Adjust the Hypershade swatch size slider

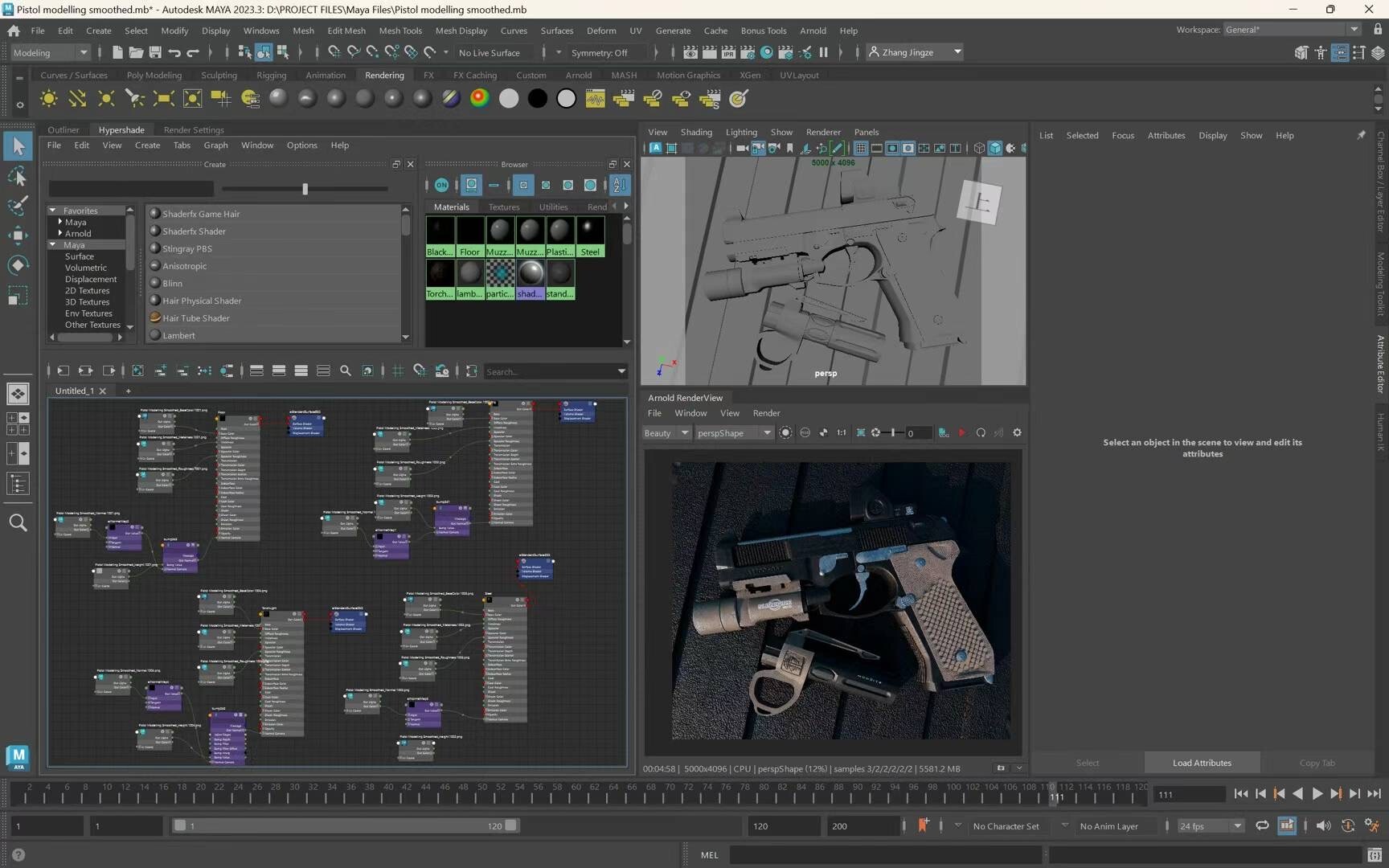(x=305, y=189)
